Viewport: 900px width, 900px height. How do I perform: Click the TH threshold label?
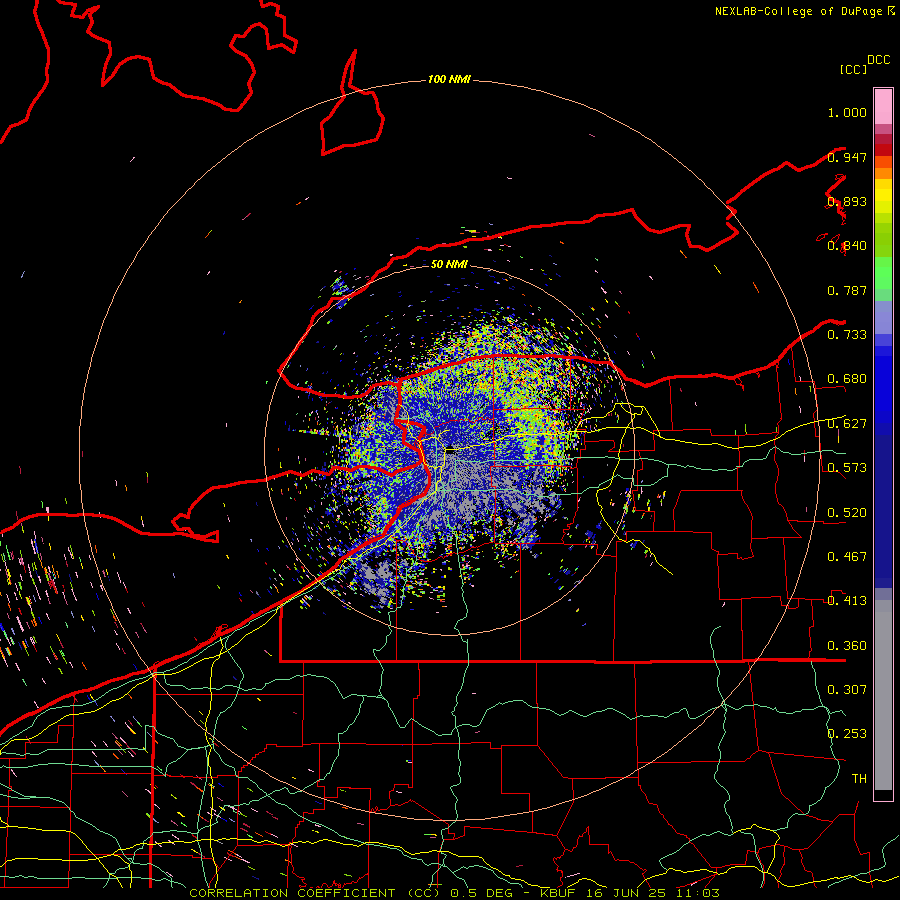tap(859, 778)
